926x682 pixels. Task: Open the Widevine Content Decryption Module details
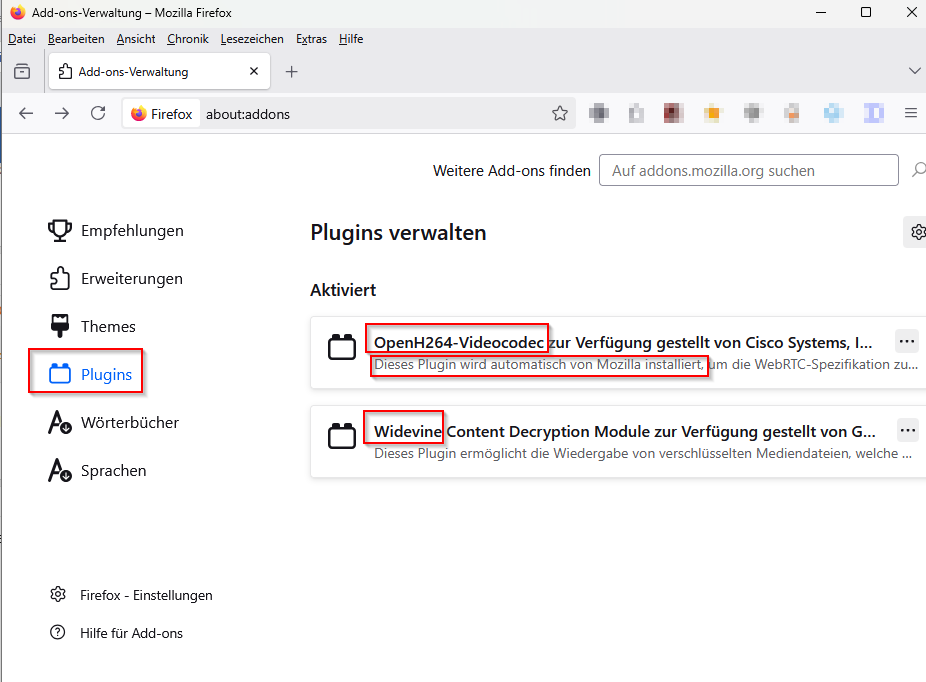point(618,441)
